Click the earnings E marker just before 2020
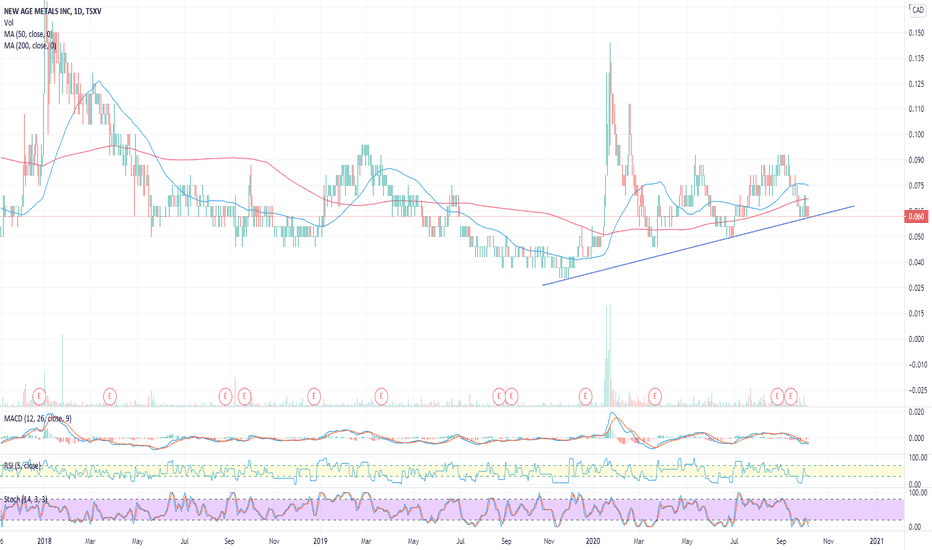 585,396
